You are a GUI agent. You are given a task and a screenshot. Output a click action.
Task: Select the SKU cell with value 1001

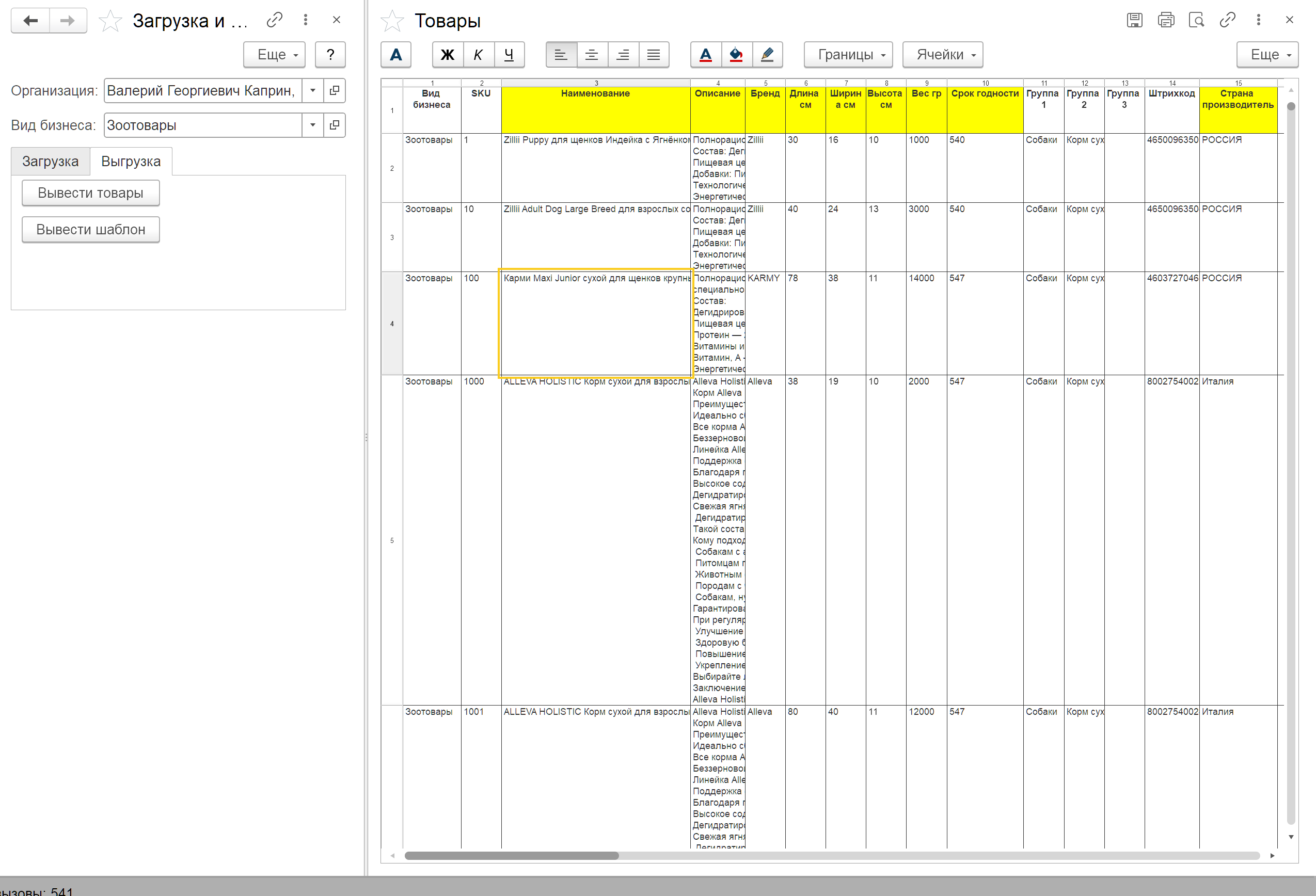click(481, 777)
